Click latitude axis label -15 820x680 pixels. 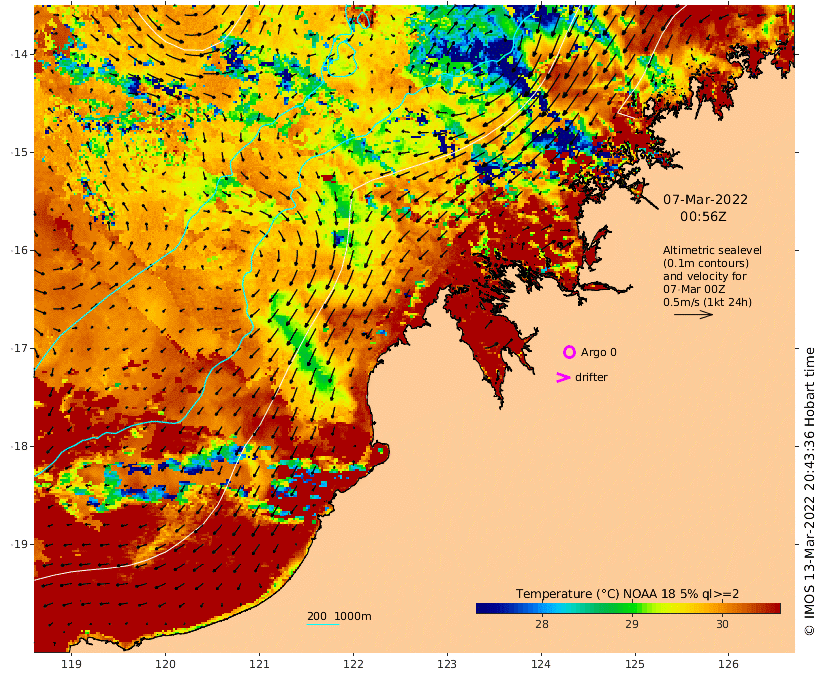pos(19,152)
